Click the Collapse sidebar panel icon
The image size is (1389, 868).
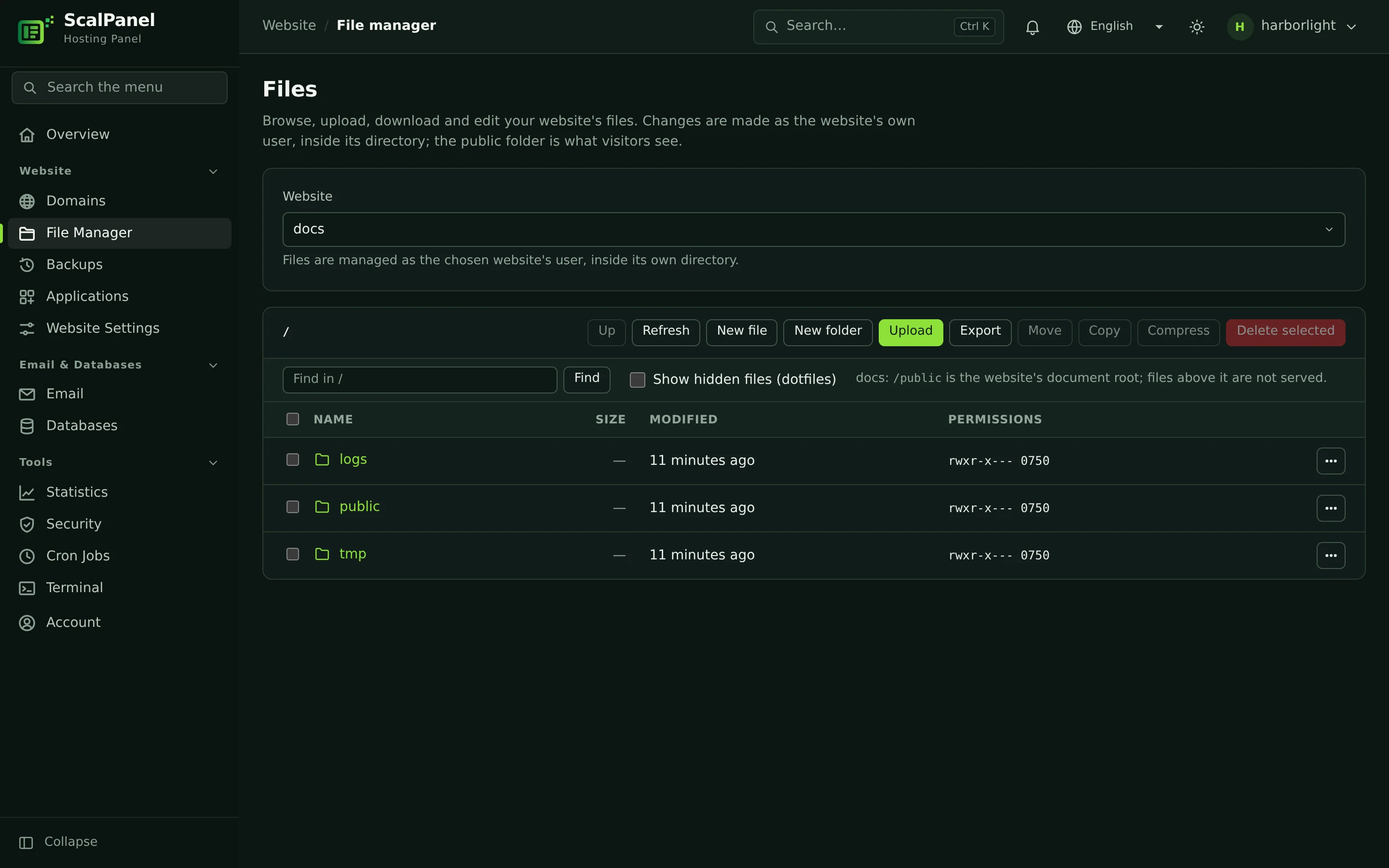[x=26, y=842]
